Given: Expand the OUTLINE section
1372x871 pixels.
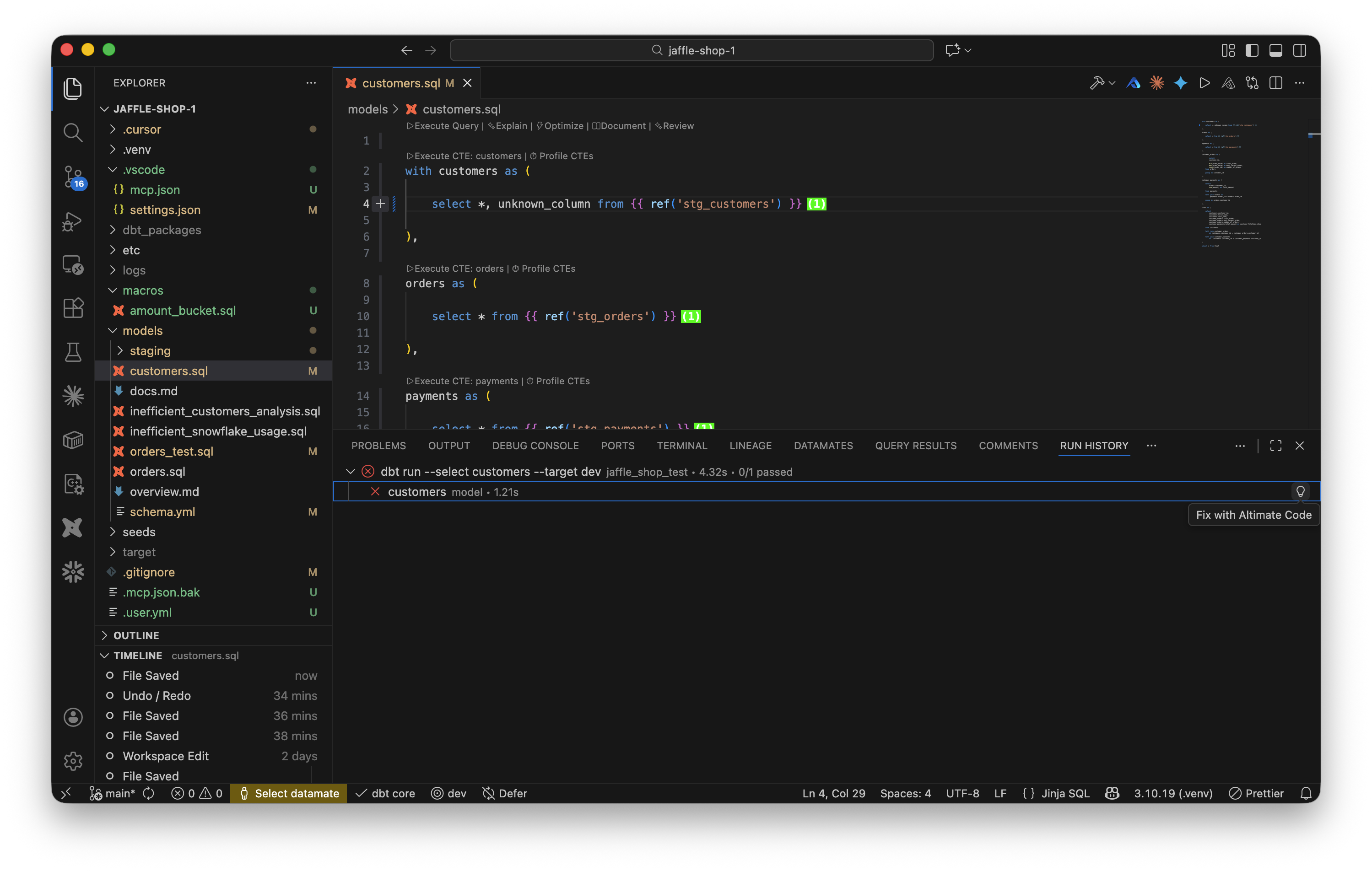Looking at the screenshot, I should 104,635.
